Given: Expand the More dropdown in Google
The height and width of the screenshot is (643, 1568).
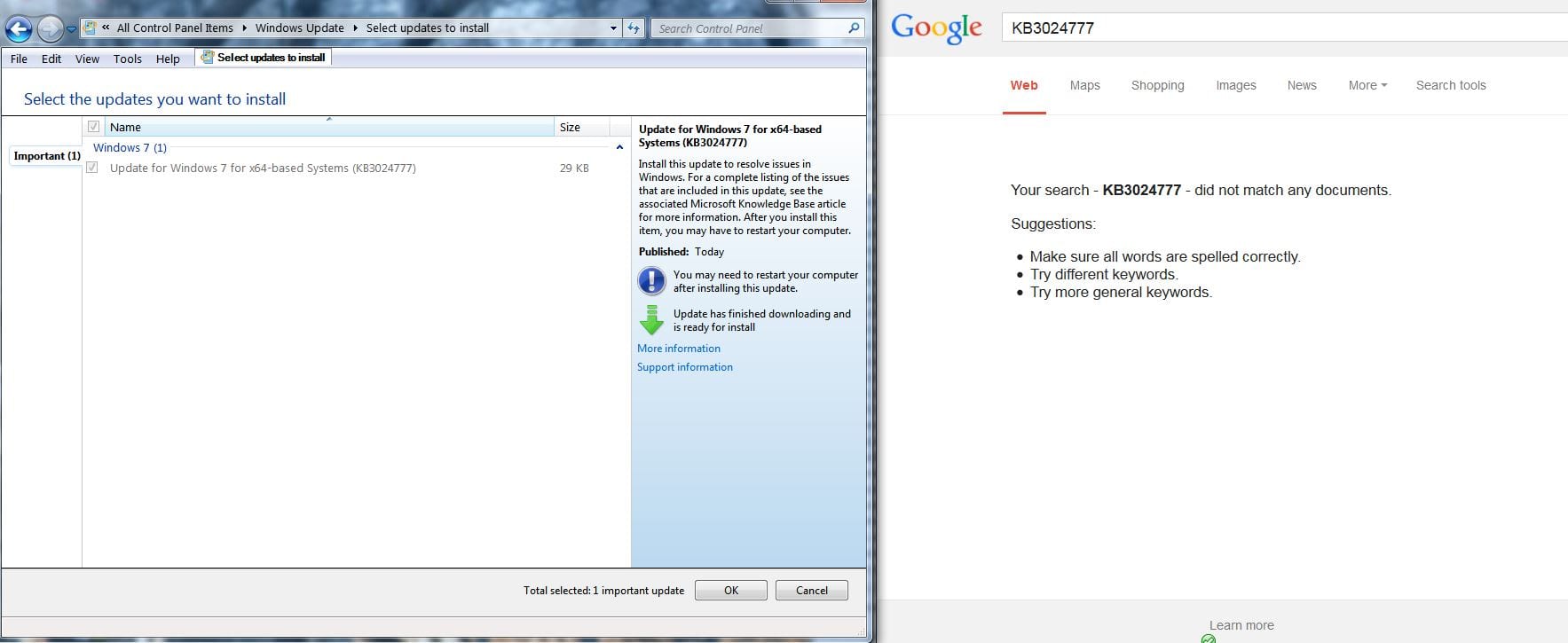Looking at the screenshot, I should click(x=1367, y=85).
